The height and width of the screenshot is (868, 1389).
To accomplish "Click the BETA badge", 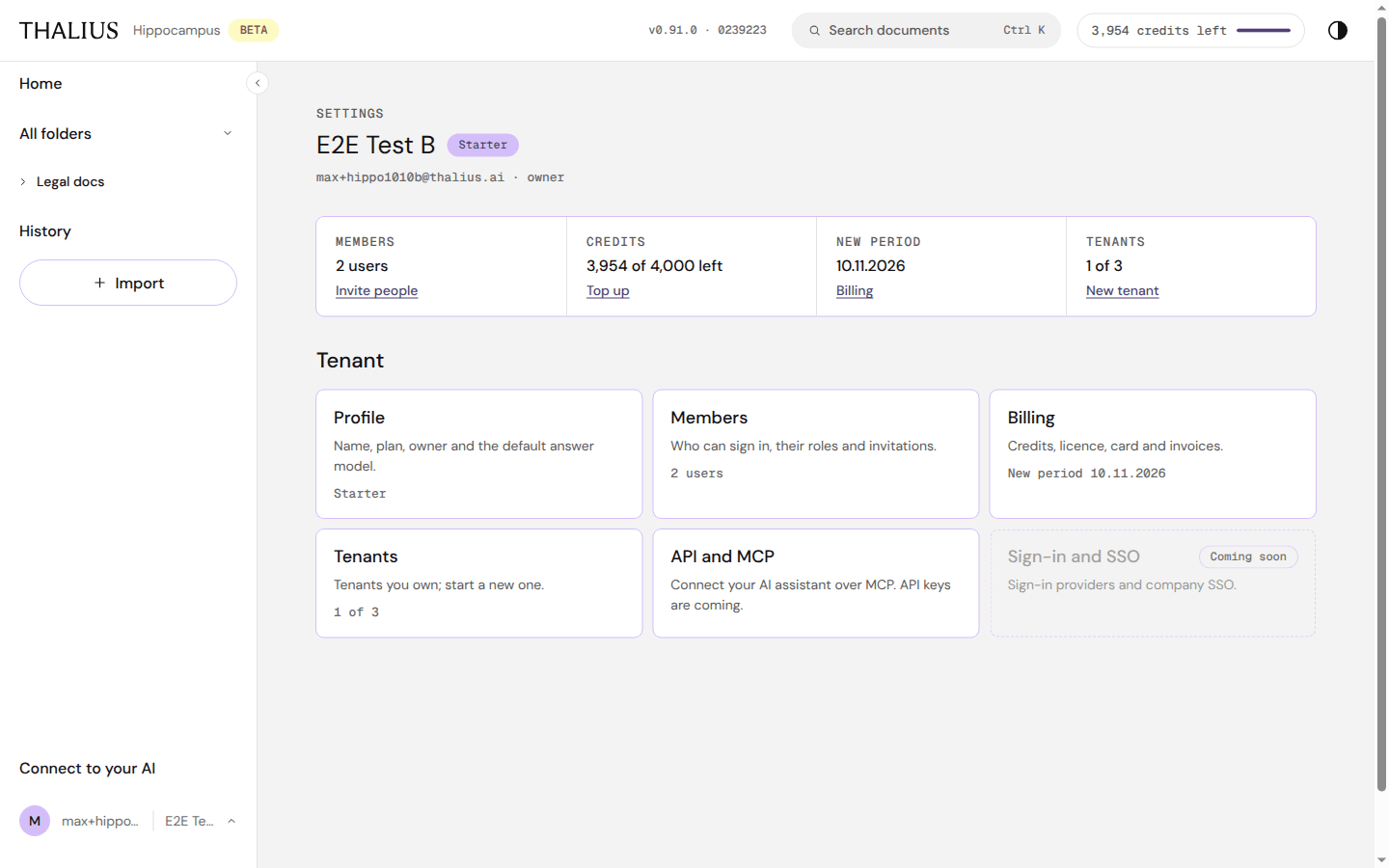I will [x=254, y=30].
